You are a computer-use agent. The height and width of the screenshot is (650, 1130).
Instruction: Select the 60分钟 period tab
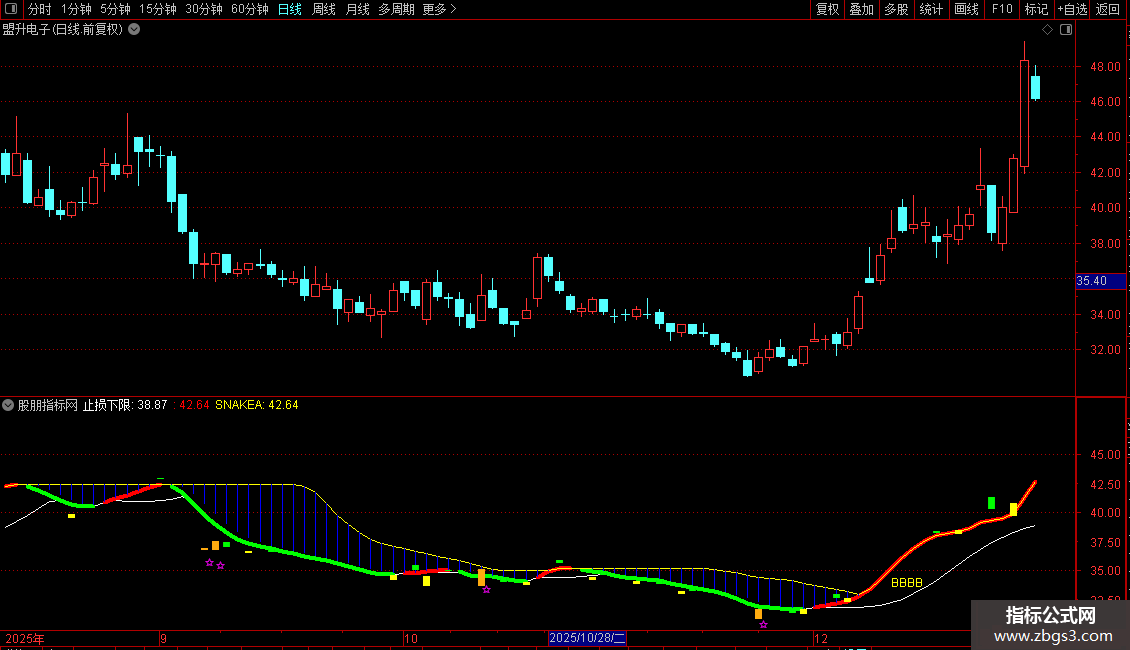coord(249,9)
